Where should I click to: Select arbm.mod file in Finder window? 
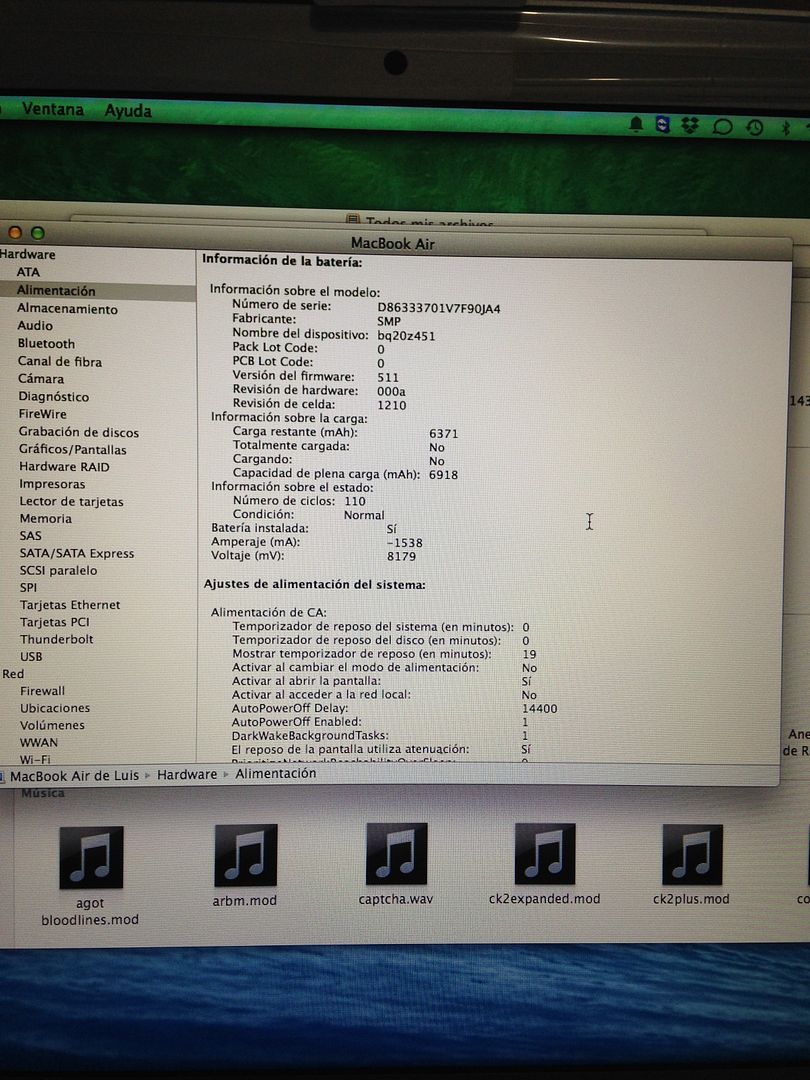coord(245,866)
